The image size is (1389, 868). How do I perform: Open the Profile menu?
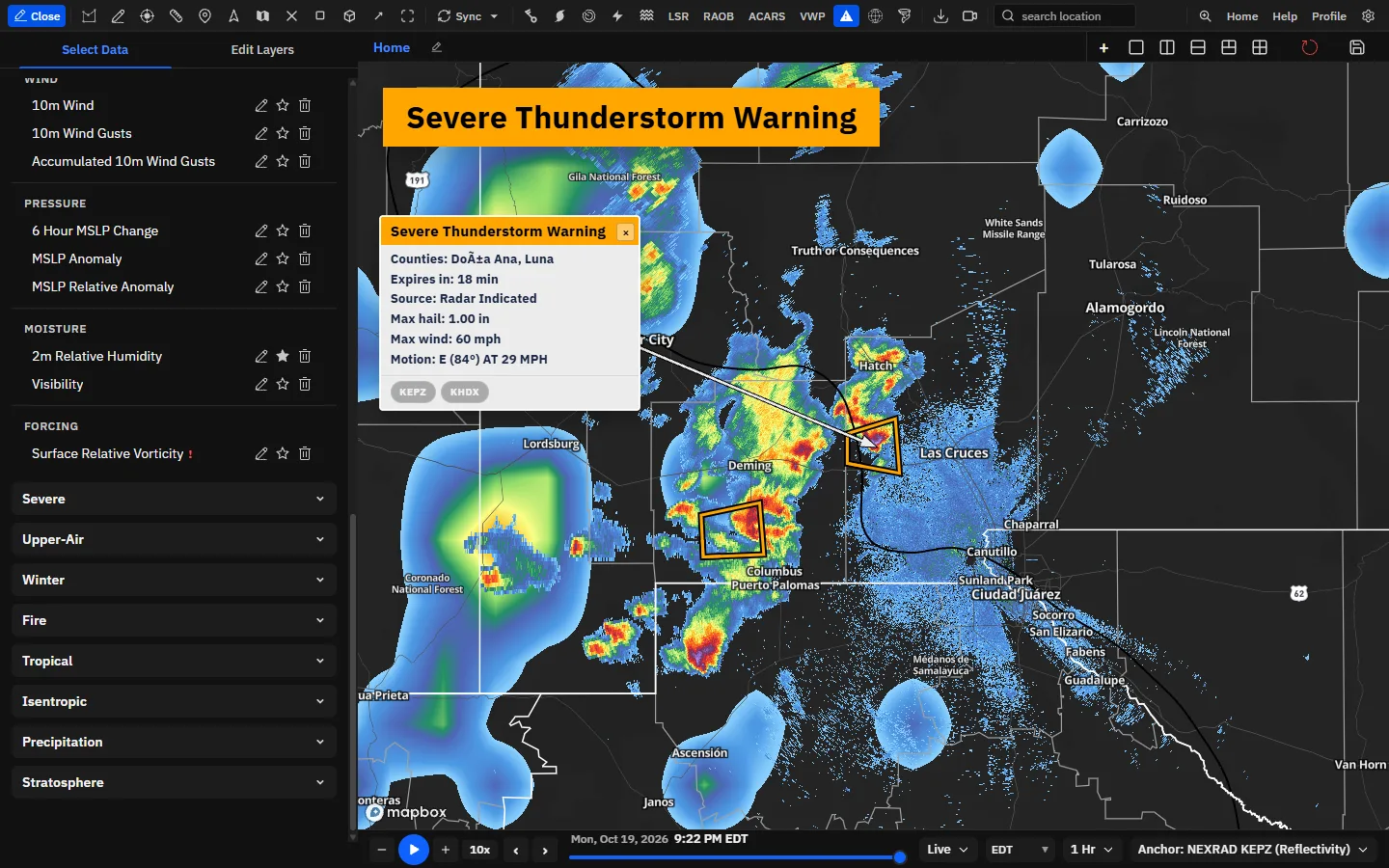coord(1329,16)
